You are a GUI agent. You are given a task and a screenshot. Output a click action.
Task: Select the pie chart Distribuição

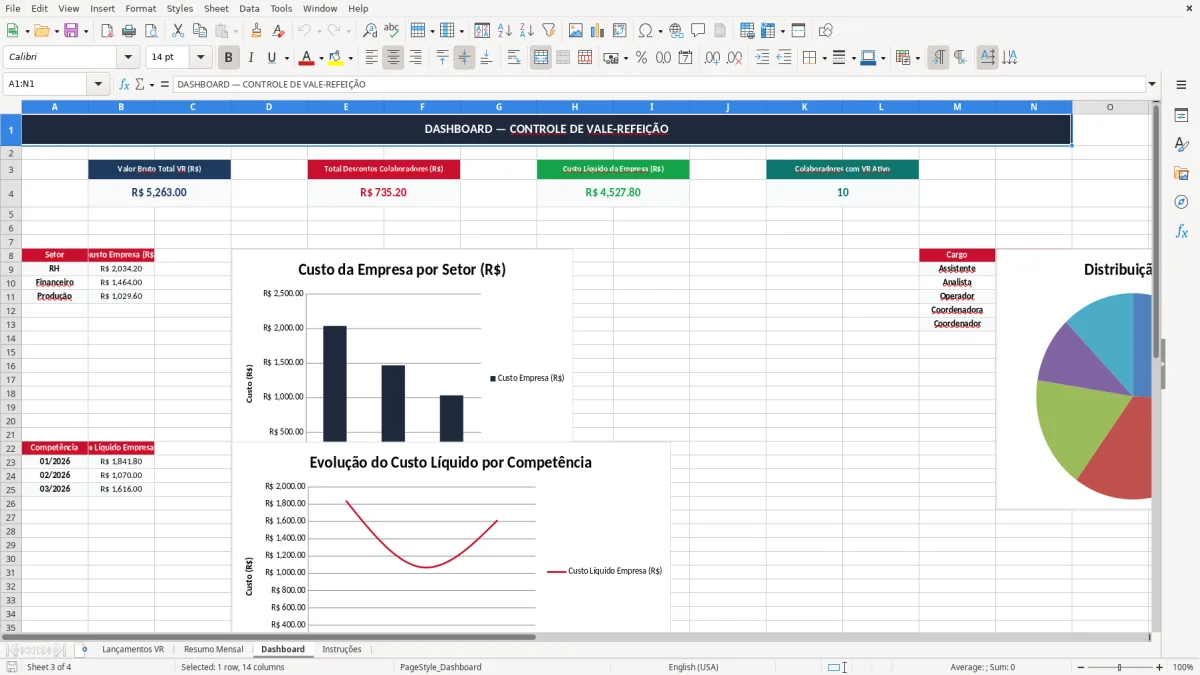coord(1074,380)
